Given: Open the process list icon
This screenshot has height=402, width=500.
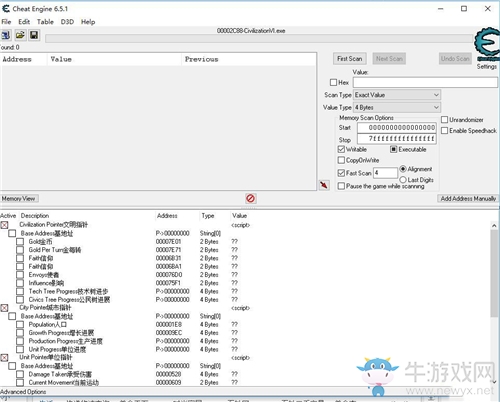Looking at the screenshot, I should point(5,35).
